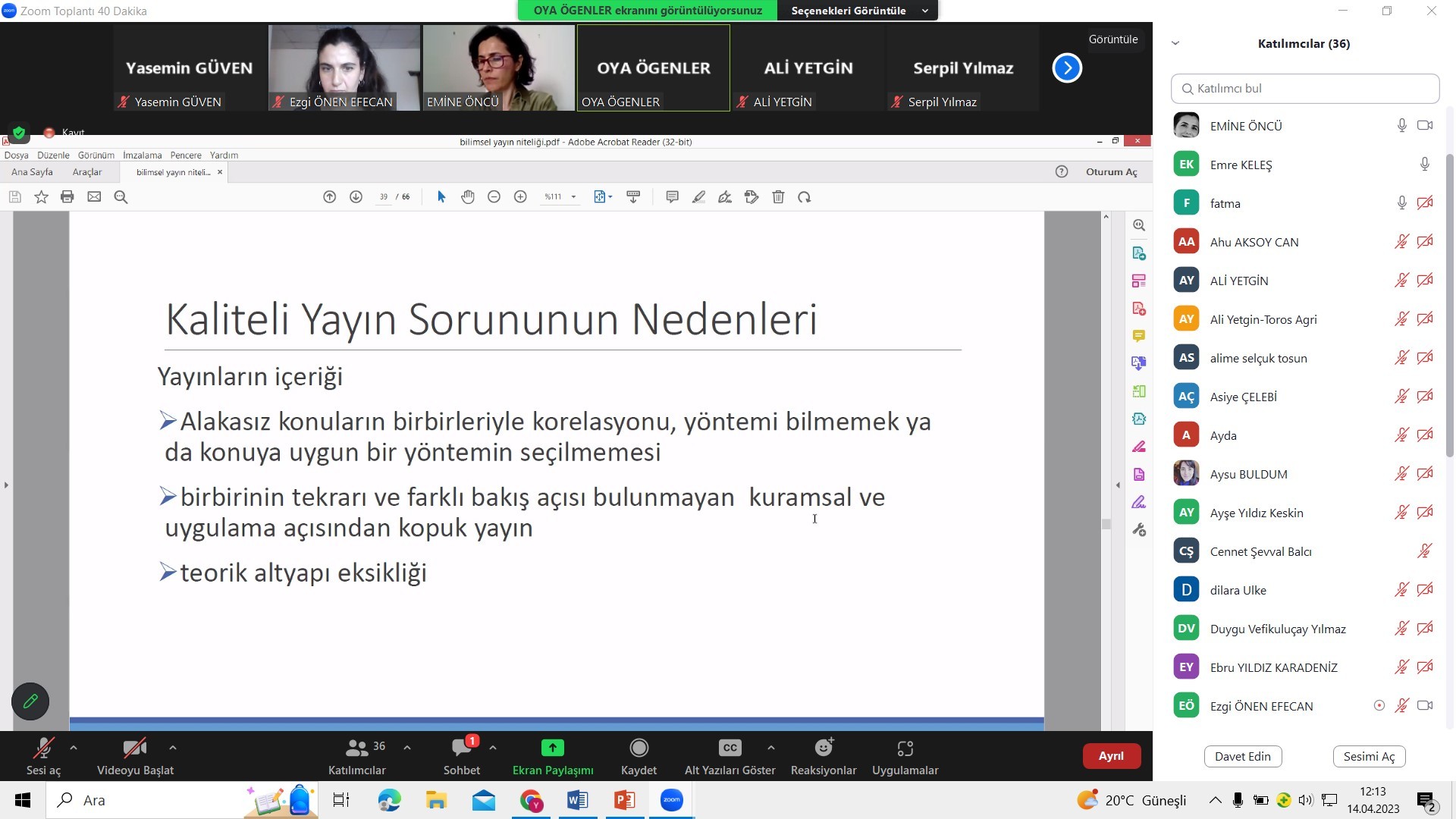Turn on camera with Videoyu Başlat
The image size is (1456, 819).
tap(135, 748)
